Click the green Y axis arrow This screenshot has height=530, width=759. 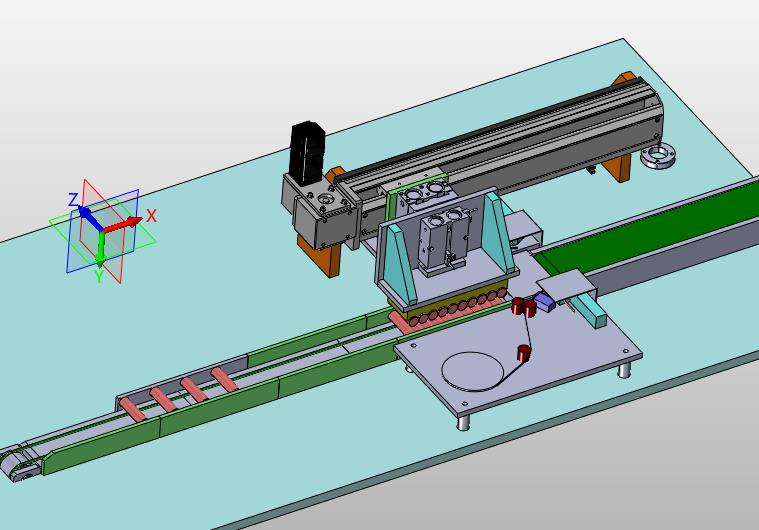point(100,249)
